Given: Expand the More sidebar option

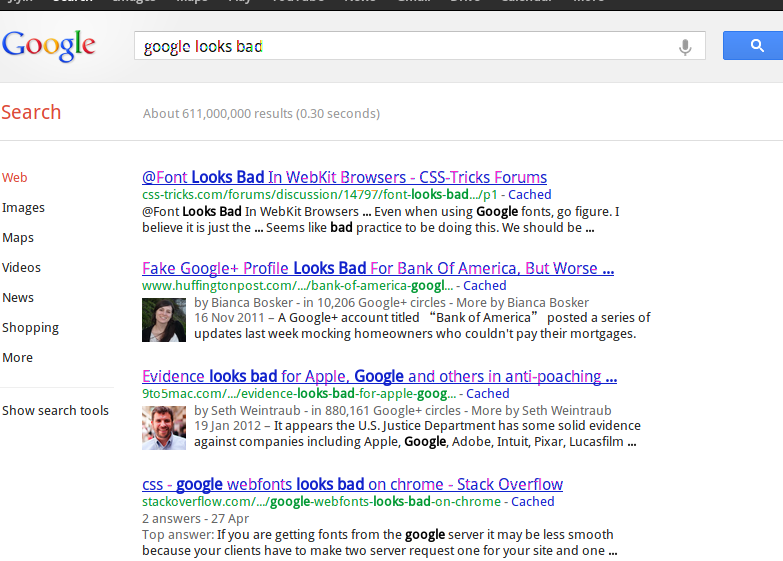Looking at the screenshot, I should [17, 357].
